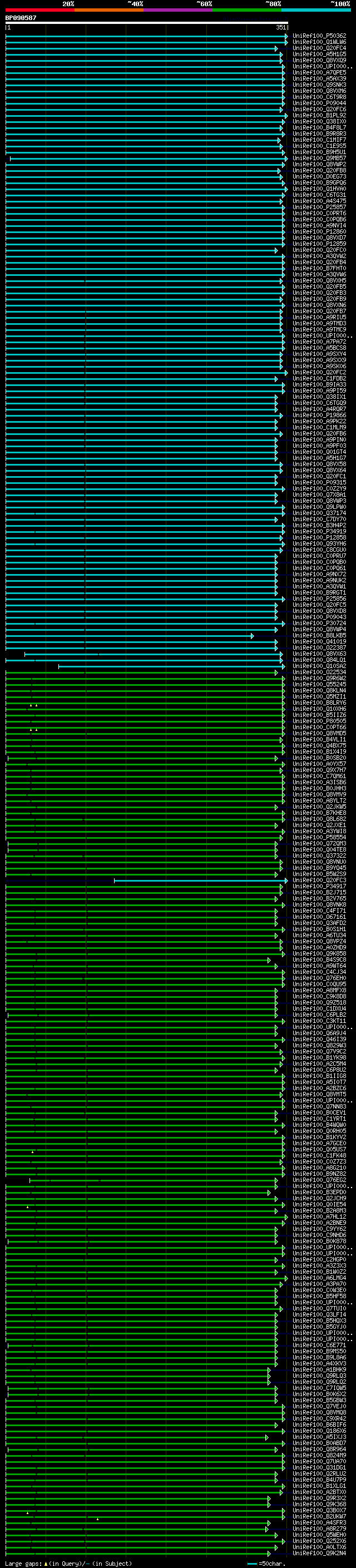Click hit label UniRef100_P80505

319,721
